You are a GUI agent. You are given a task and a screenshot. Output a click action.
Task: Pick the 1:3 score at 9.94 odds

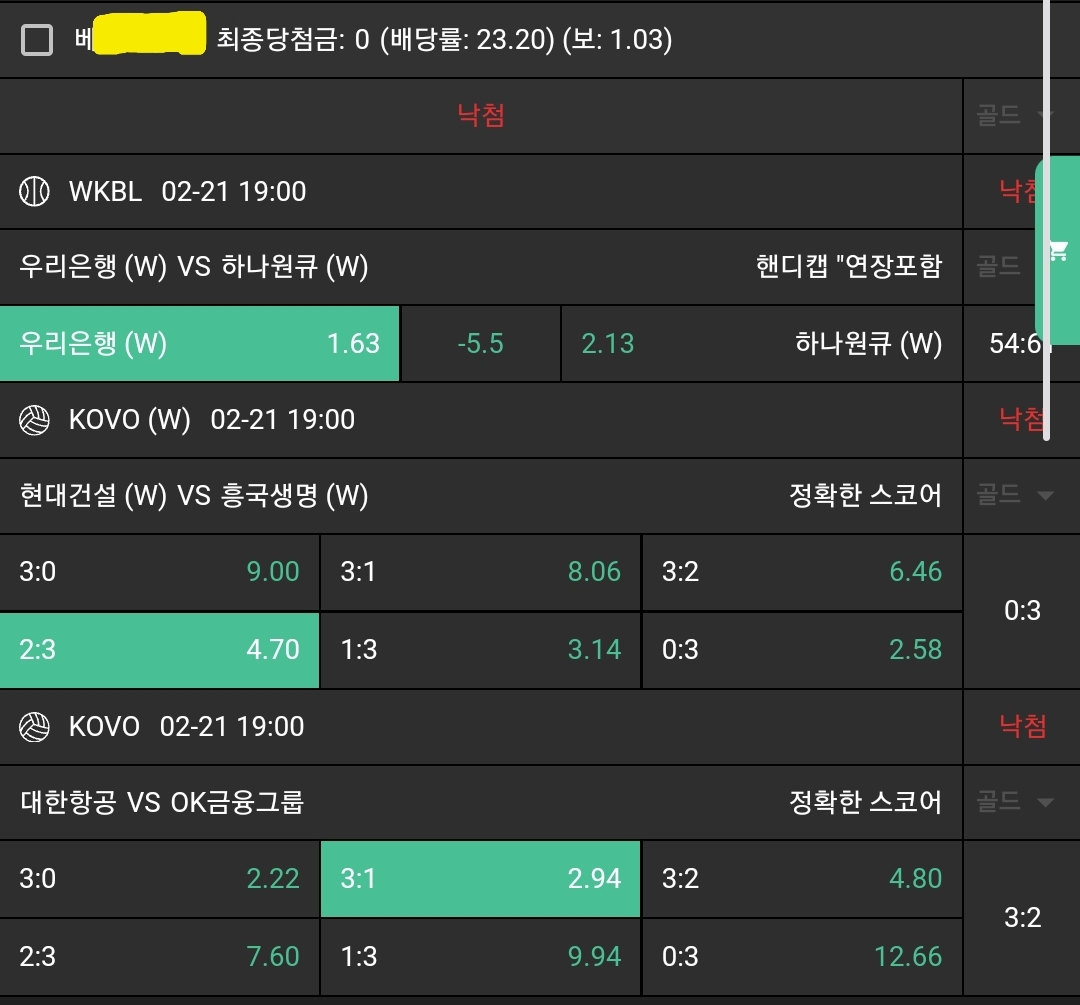point(480,957)
